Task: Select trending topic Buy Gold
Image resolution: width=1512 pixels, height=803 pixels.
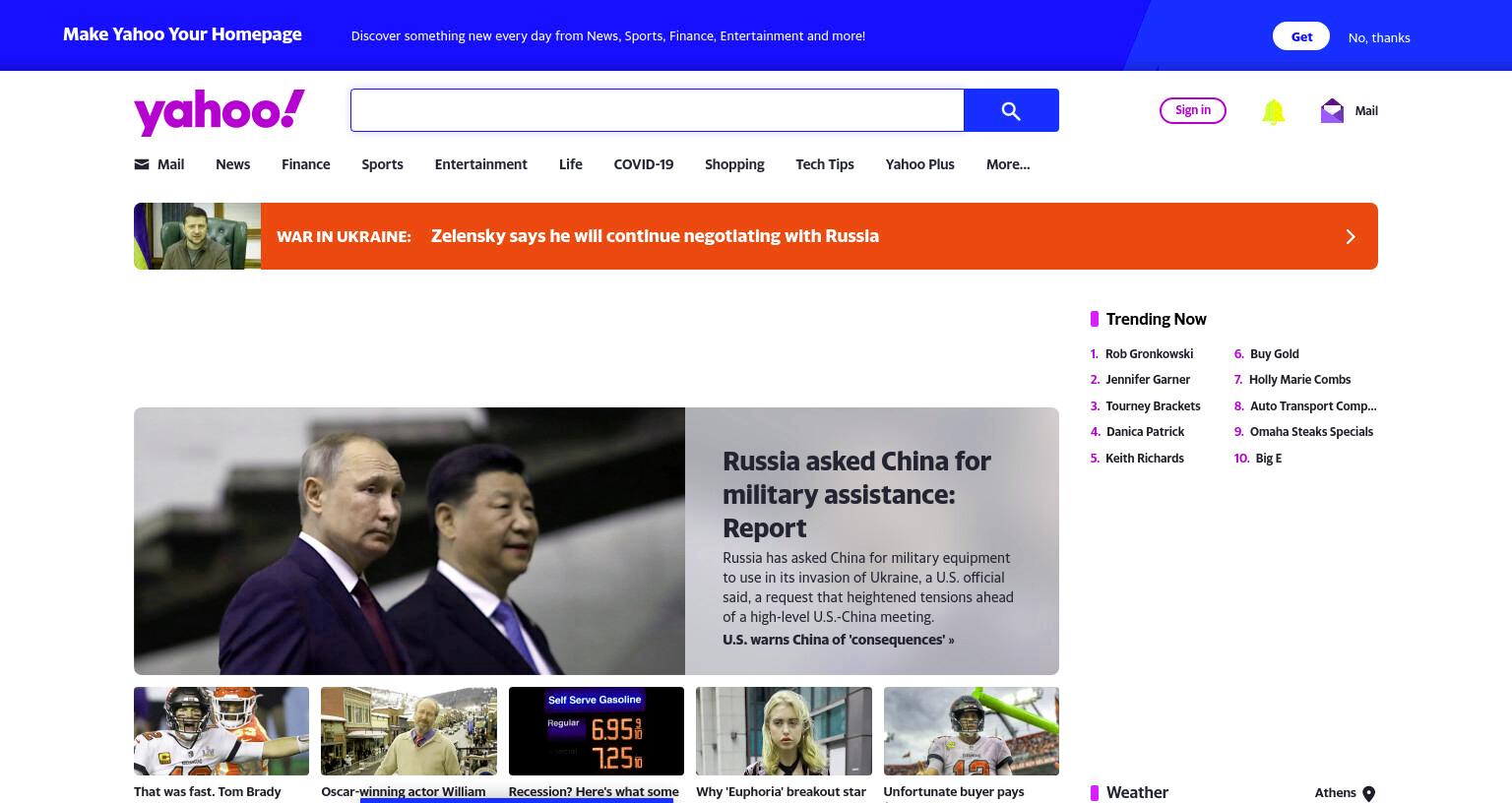Action: pos(1275,354)
